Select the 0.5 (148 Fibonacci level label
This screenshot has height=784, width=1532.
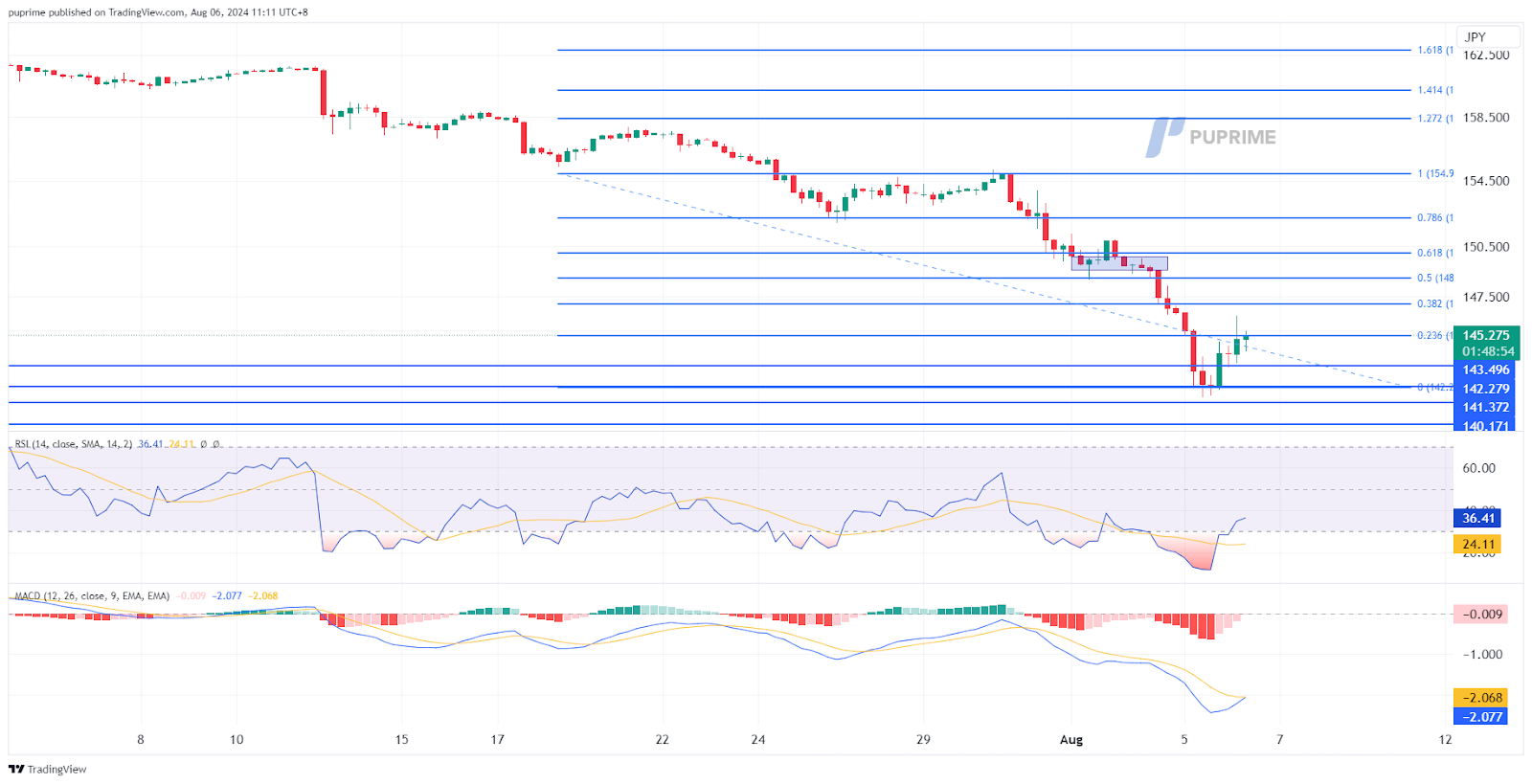coord(1435,279)
